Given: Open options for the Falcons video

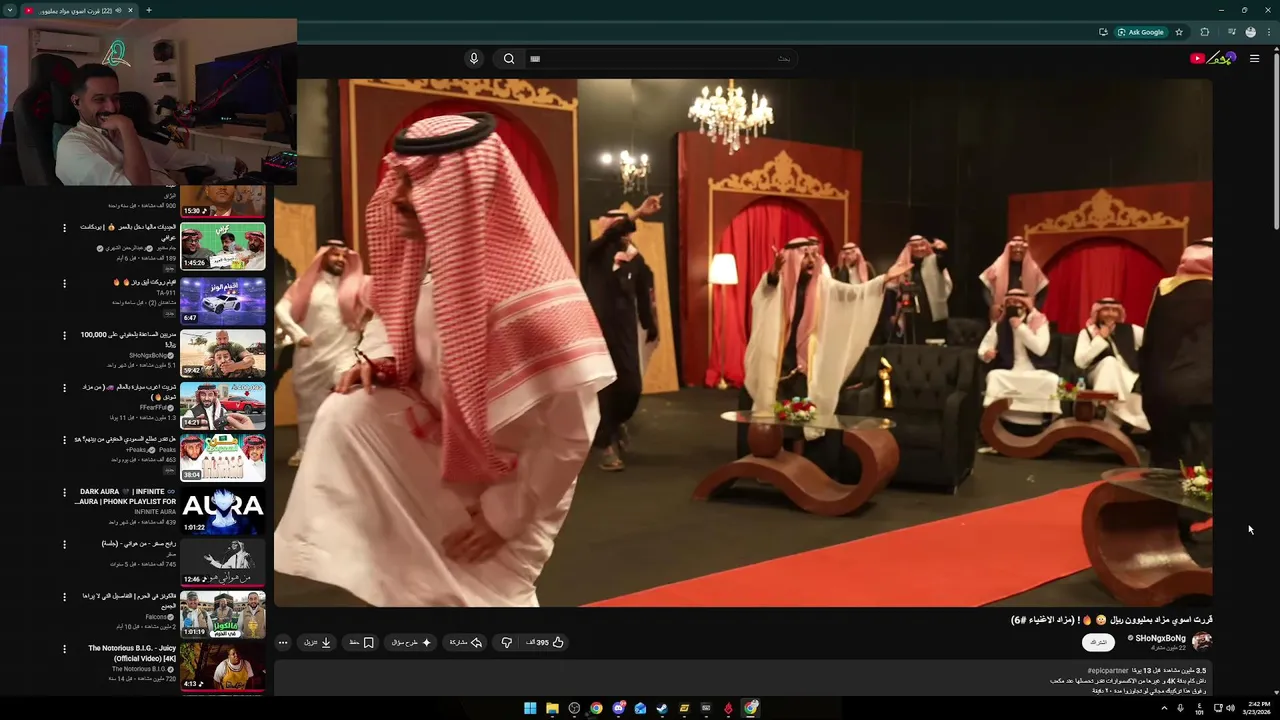Looking at the screenshot, I should [x=65, y=597].
